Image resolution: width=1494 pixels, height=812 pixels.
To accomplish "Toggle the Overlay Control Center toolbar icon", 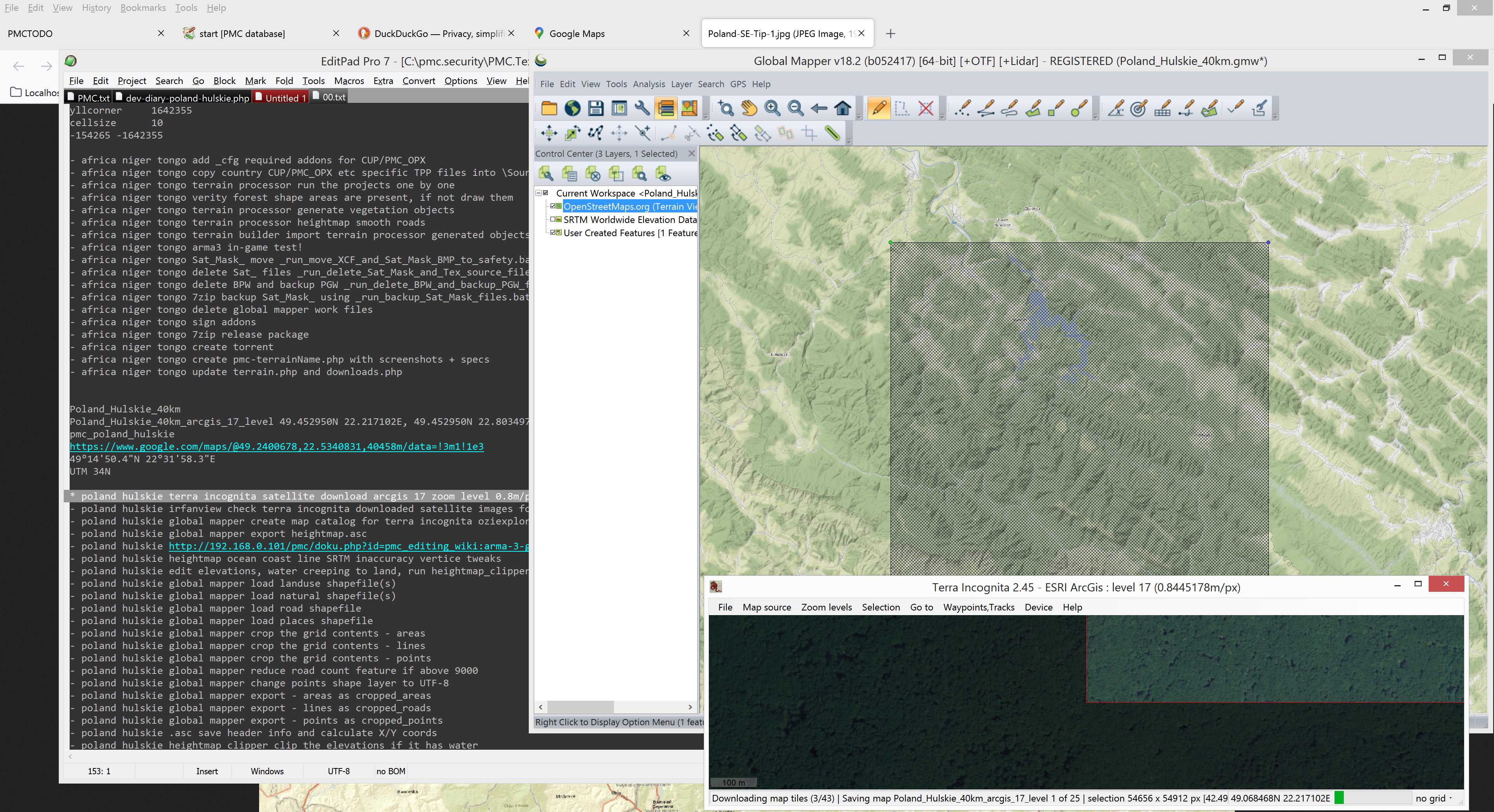I will click(x=666, y=109).
